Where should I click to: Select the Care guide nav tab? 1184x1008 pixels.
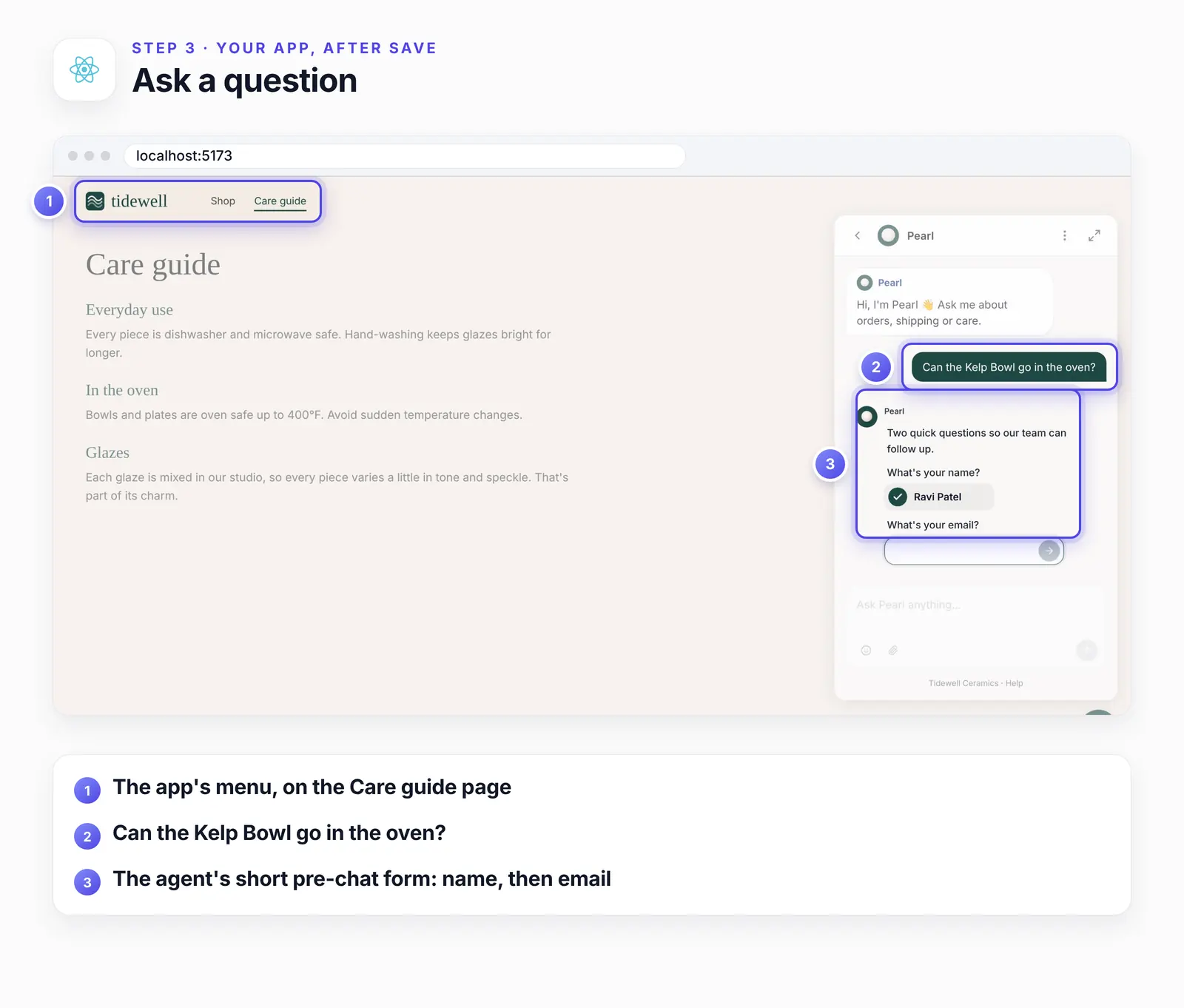tap(280, 201)
